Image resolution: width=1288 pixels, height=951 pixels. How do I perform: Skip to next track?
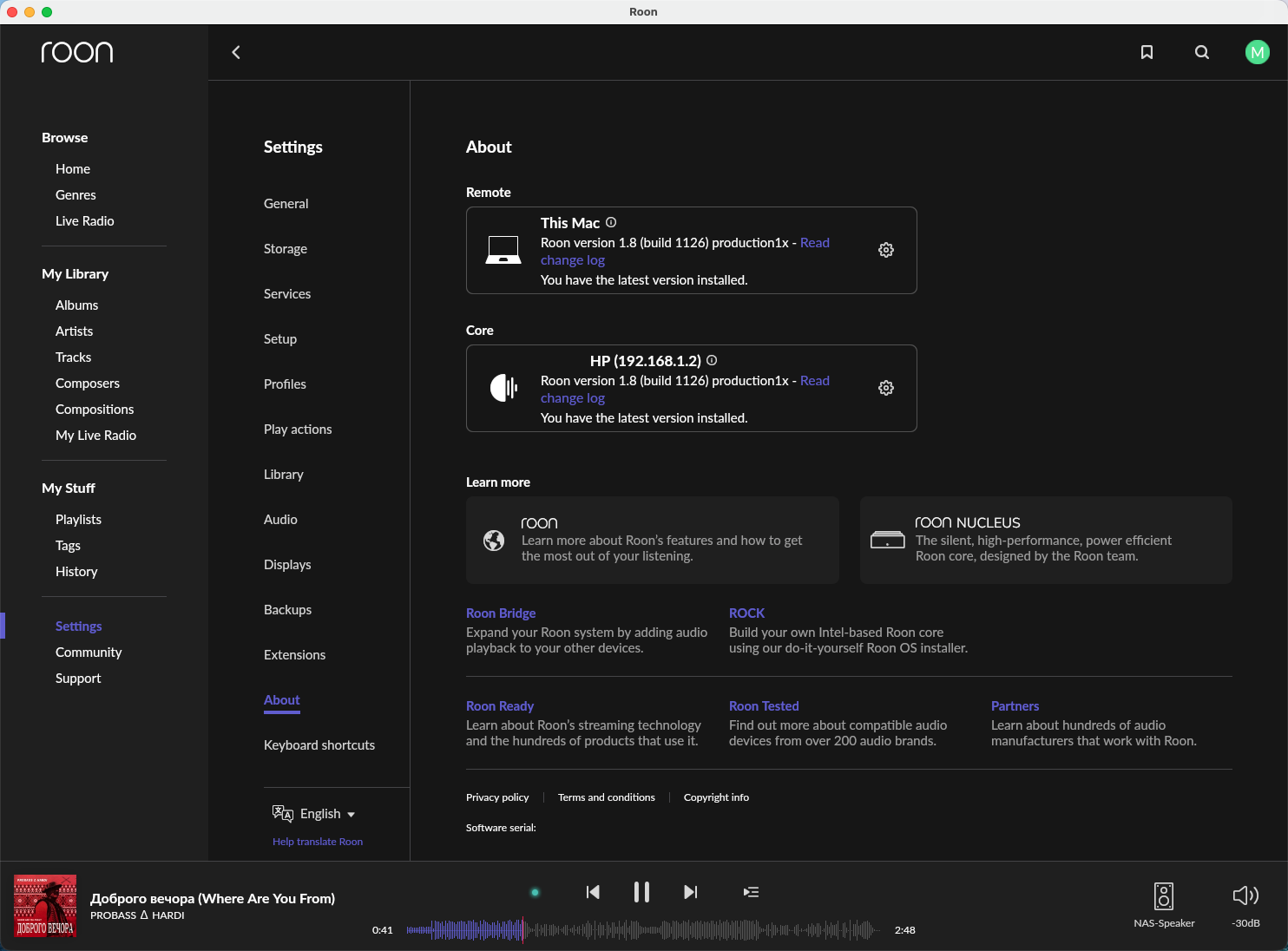690,892
